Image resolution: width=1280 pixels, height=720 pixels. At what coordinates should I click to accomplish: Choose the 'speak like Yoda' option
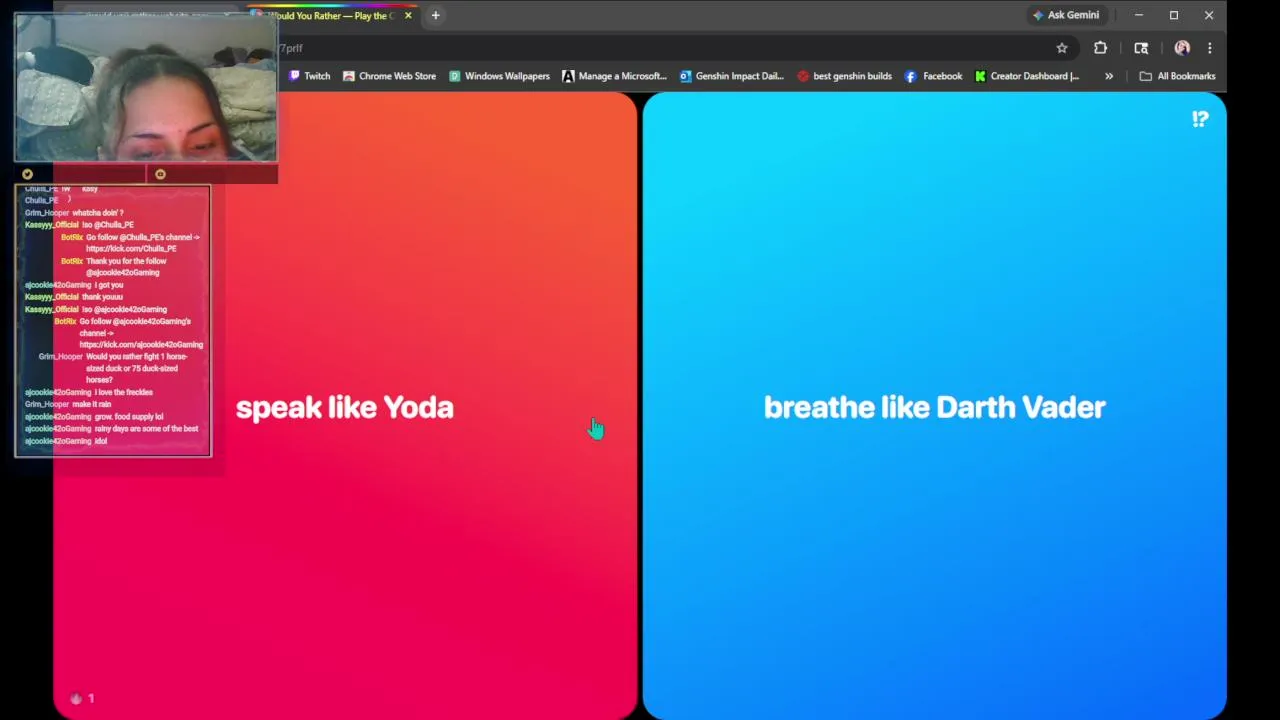[345, 407]
